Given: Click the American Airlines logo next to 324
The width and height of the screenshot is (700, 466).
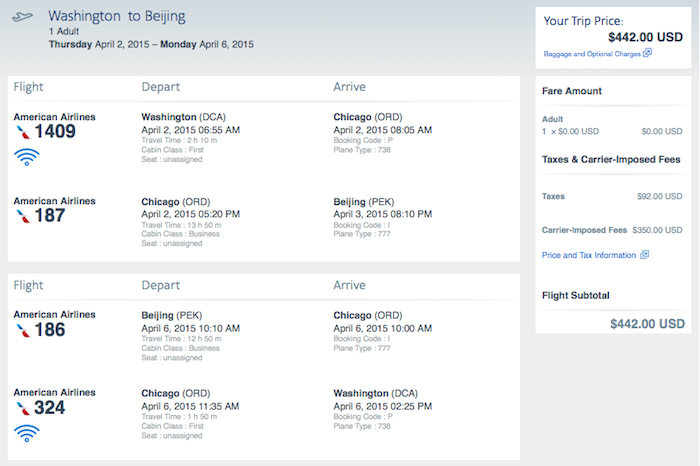Looking at the screenshot, I should (x=23, y=408).
